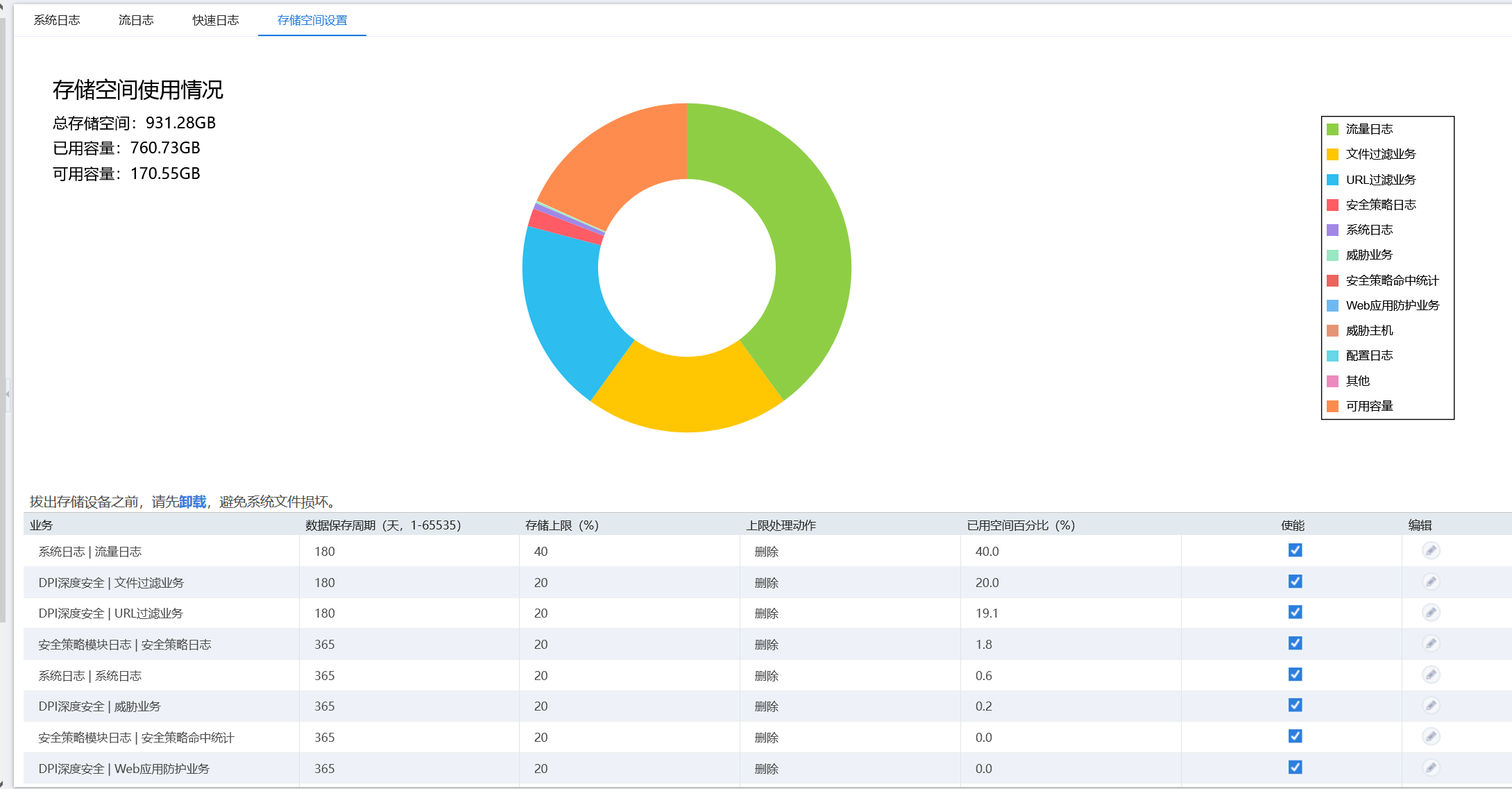The width and height of the screenshot is (1512, 789).
Task: Click edit icon for 系统日志 | 系统日志 row
Action: [1430, 675]
